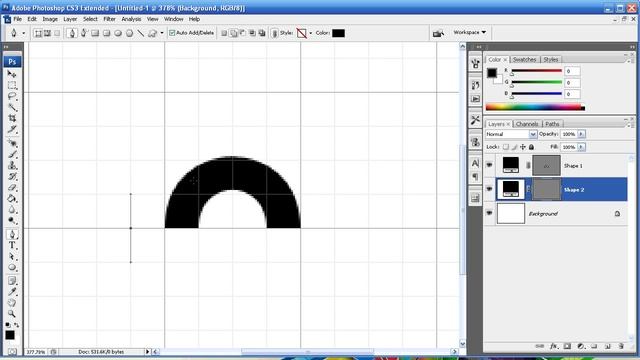The image size is (640, 360).
Task: Open the Style picker dropdown arrow
Action: pyautogui.click(x=311, y=33)
